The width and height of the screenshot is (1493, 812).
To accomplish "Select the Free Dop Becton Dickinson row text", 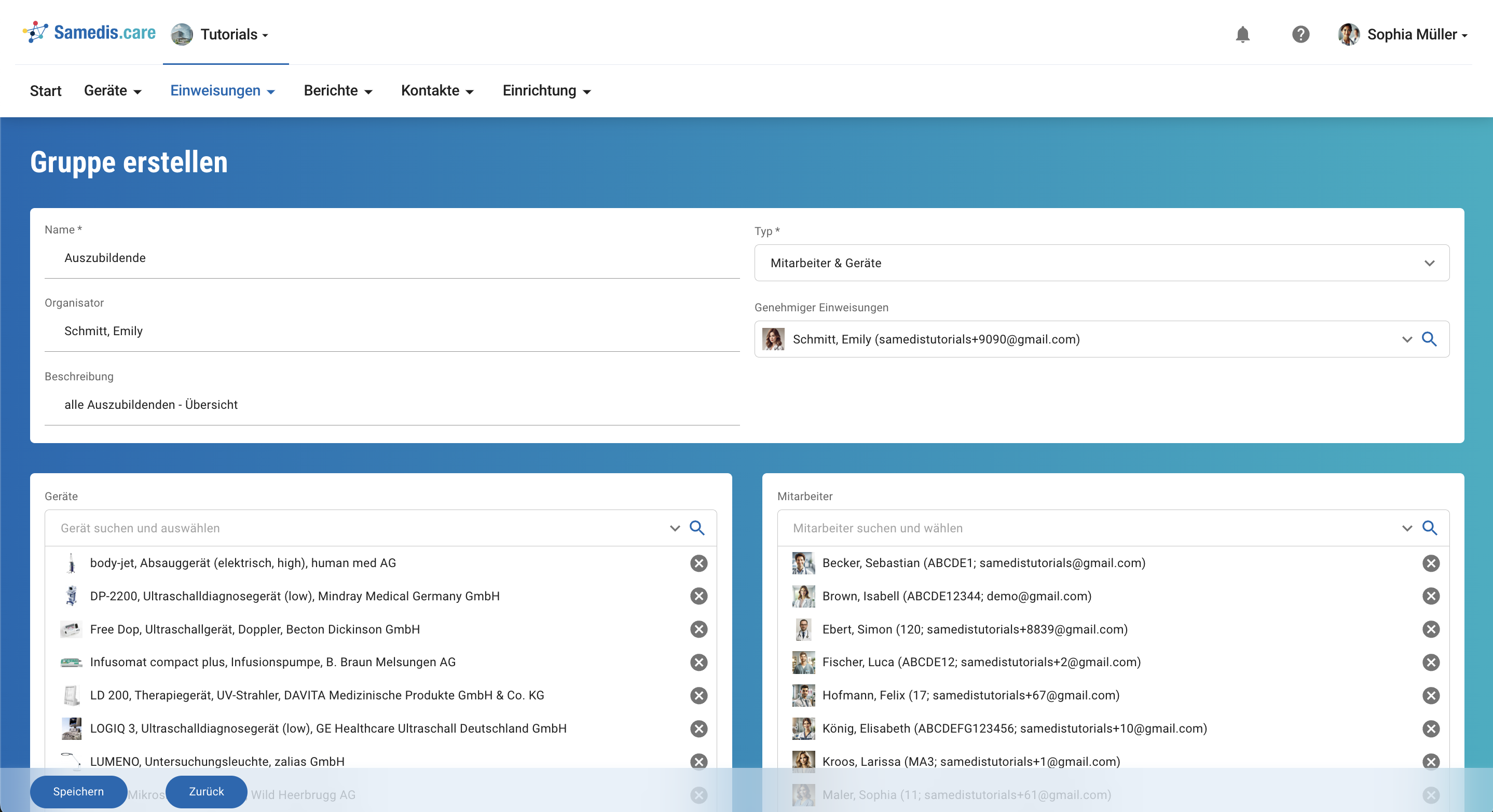I will click(x=255, y=629).
